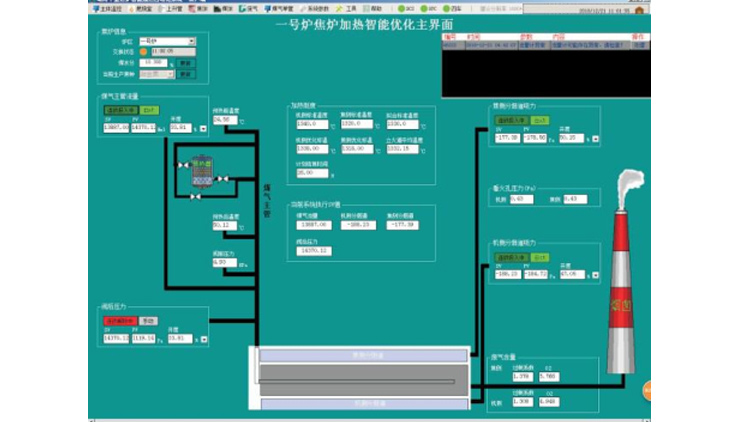Click the update button next to 煤水分 field

tap(185, 62)
